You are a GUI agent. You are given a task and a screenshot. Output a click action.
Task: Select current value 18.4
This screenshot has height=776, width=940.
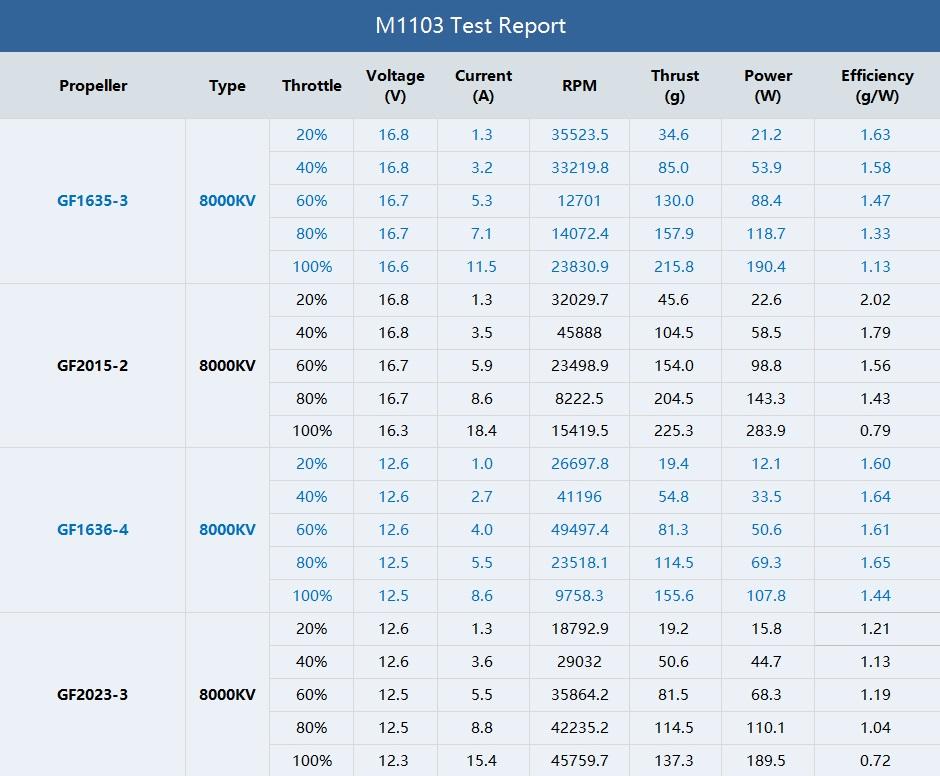tap(481, 431)
